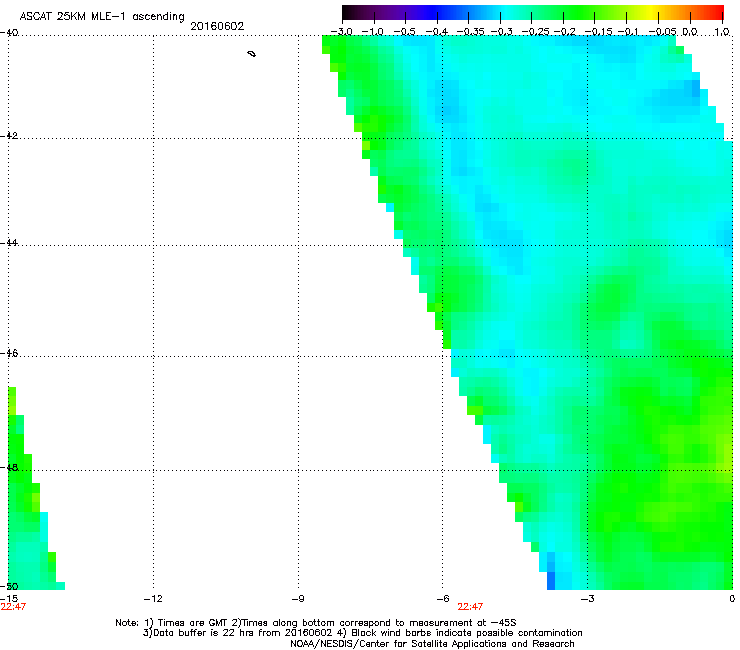This screenshot has width=740, height=650.
Task: Click the '-1.0' colorbar label
Action: pyautogui.click(x=373, y=32)
